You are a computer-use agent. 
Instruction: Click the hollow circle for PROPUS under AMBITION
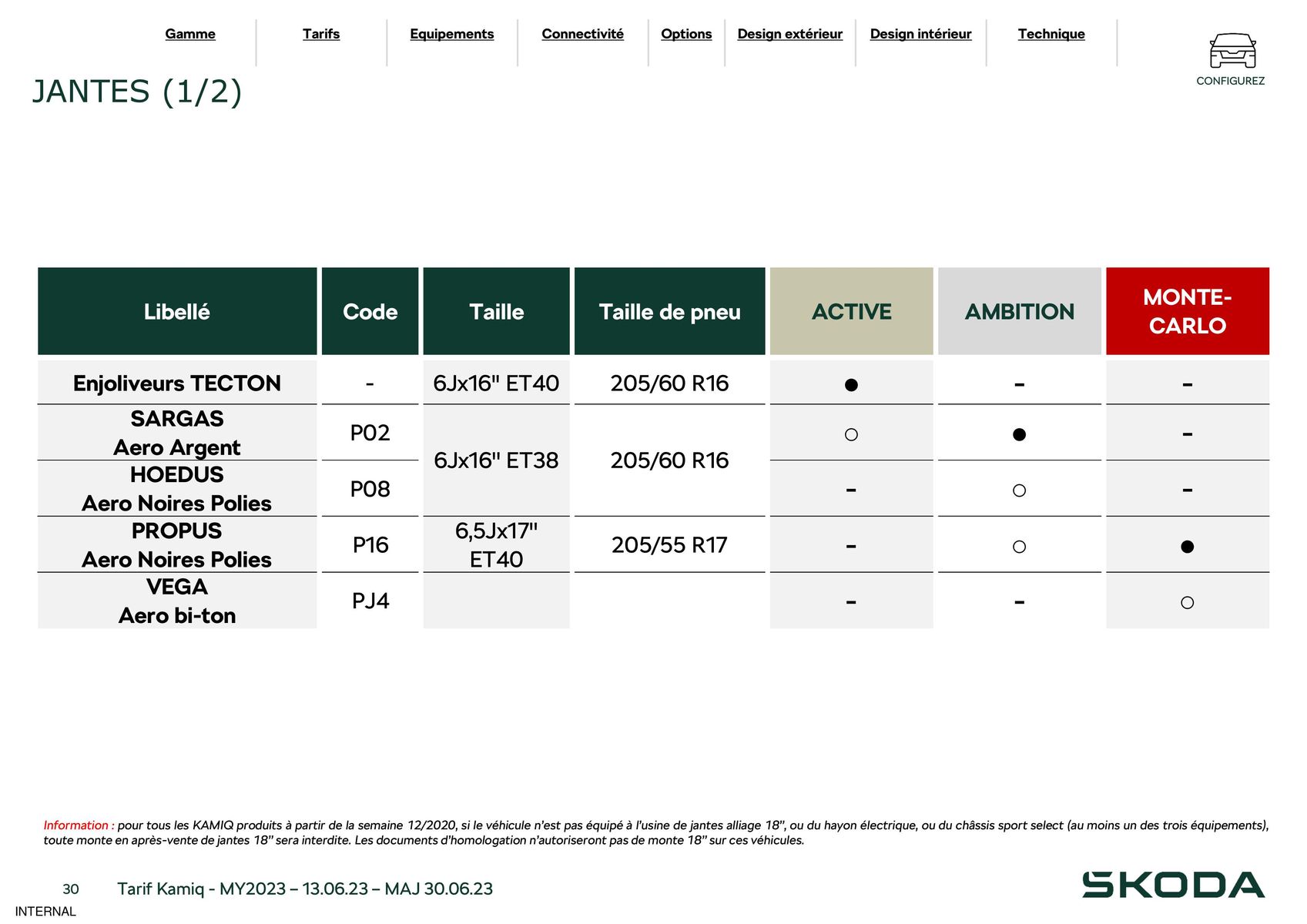pyautogui.click(x=1019, y=547)
